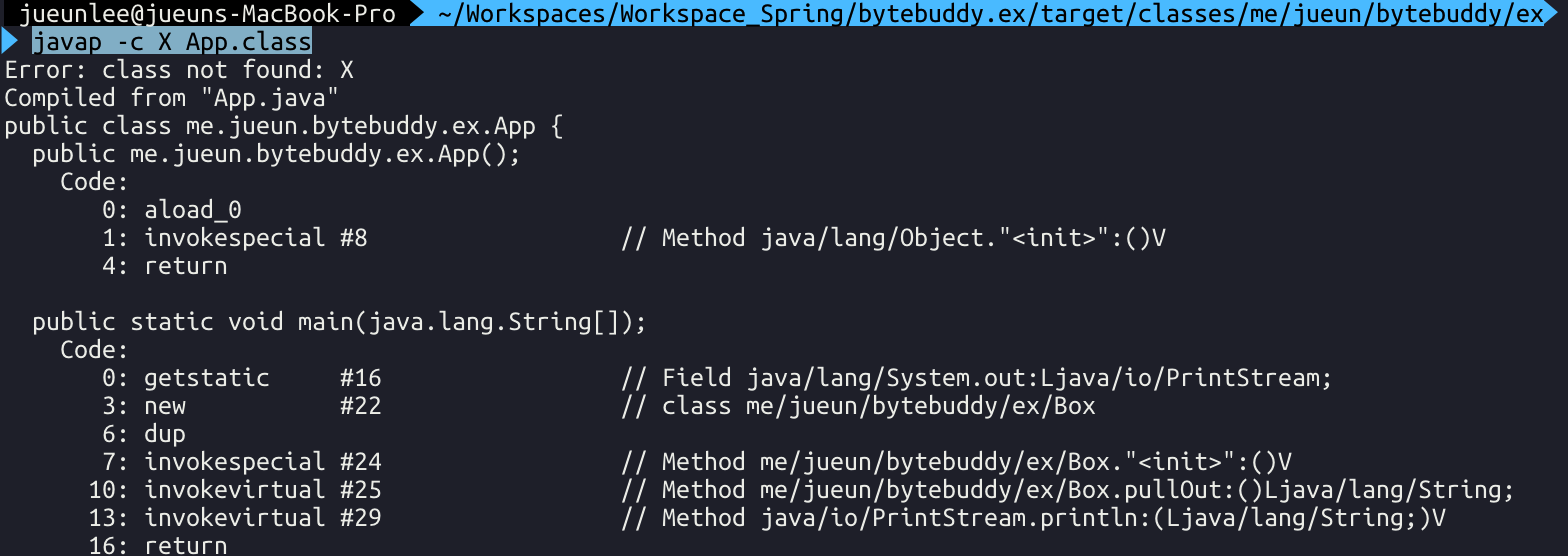
Task: Click the 'public class me.jueun.bytebuddy.ex.App {' line
Action: [284, 126]
